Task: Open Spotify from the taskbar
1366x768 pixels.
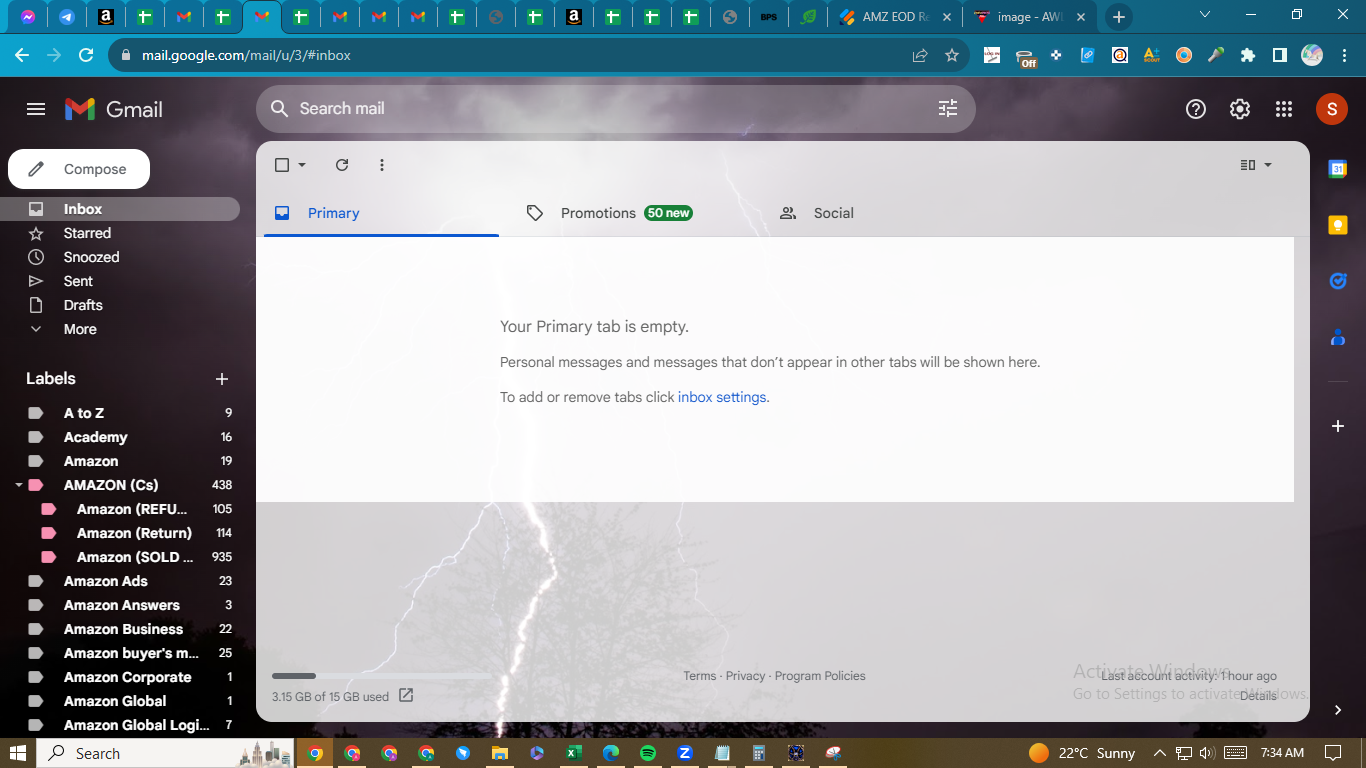Action: (648, 753)
